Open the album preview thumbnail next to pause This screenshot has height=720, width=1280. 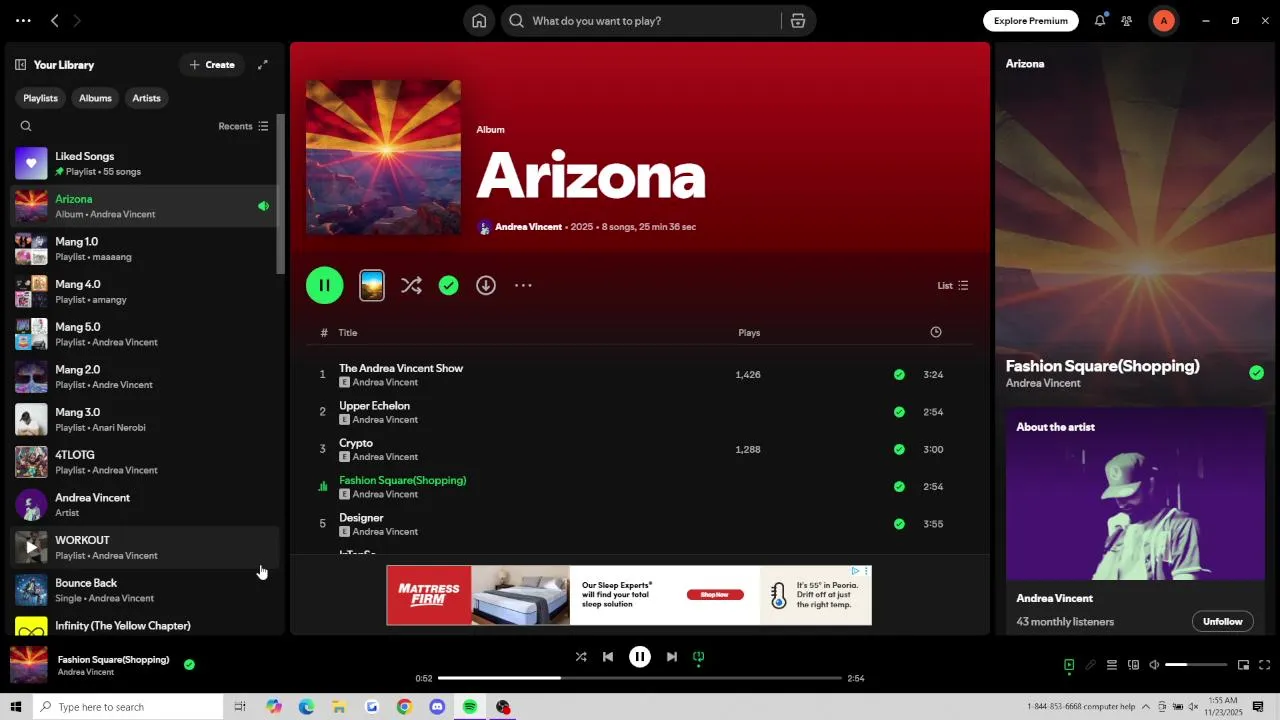click(x=372, y=285)
